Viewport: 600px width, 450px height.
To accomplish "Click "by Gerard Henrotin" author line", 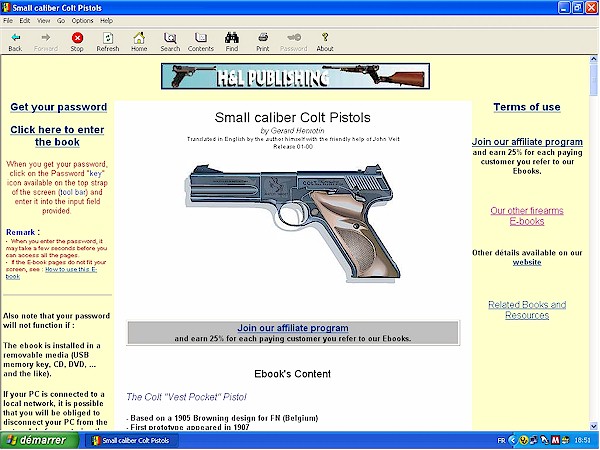I will pyautogui.click(x=292, y=130).
